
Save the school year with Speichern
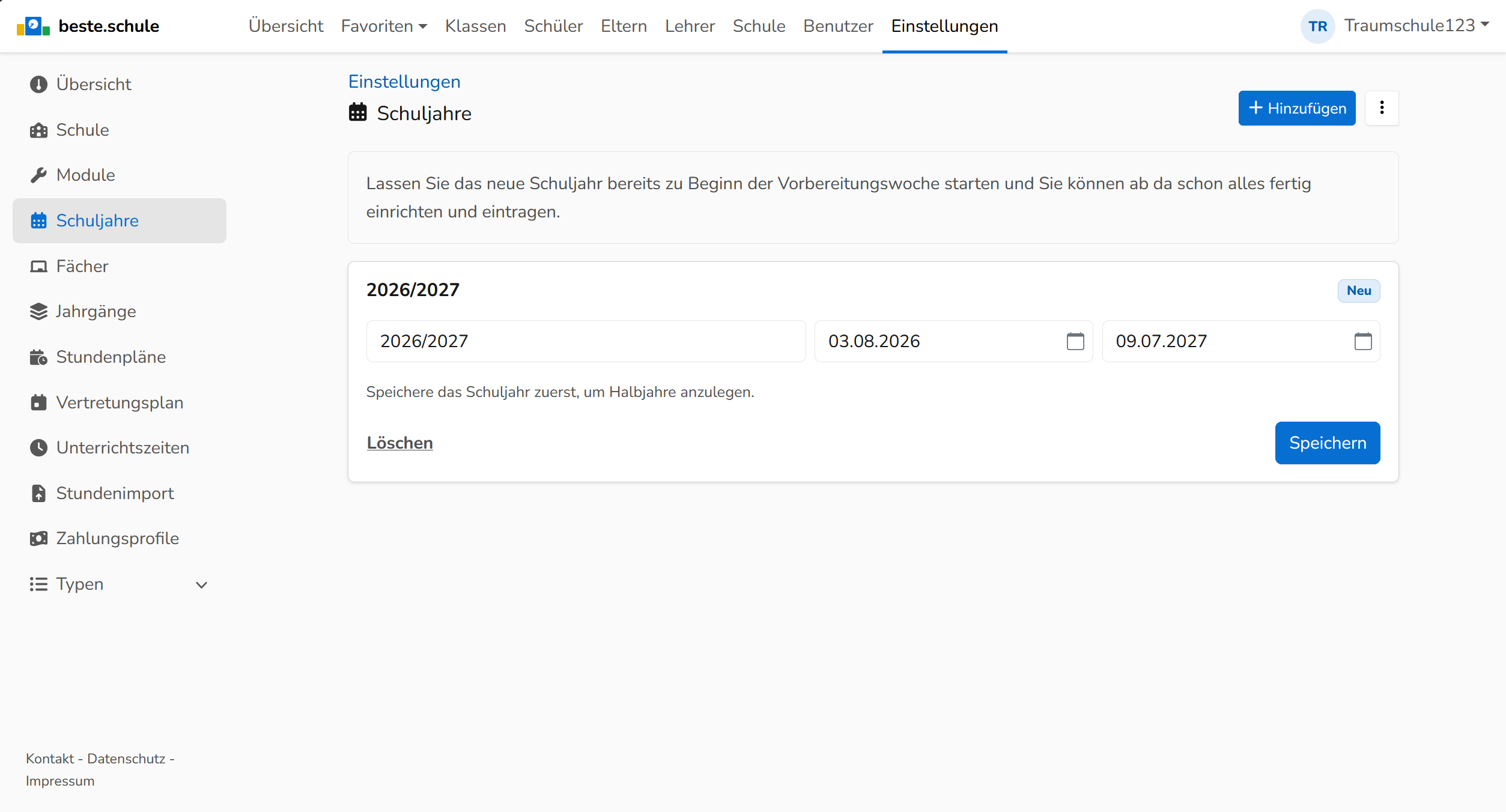pyautogui.click(x=1328, y=443)
